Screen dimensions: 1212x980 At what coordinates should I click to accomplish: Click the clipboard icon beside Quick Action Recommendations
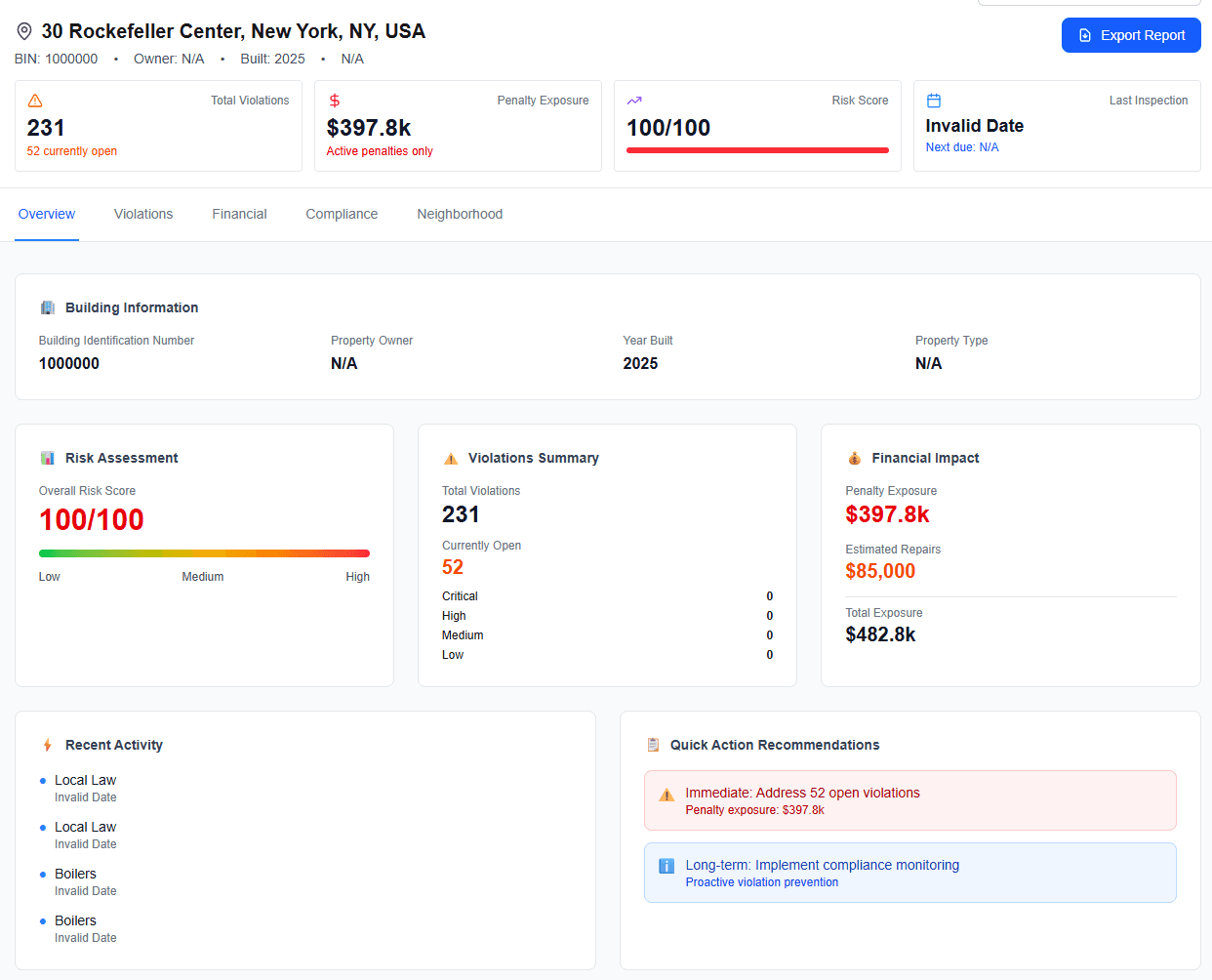[653, 745]
